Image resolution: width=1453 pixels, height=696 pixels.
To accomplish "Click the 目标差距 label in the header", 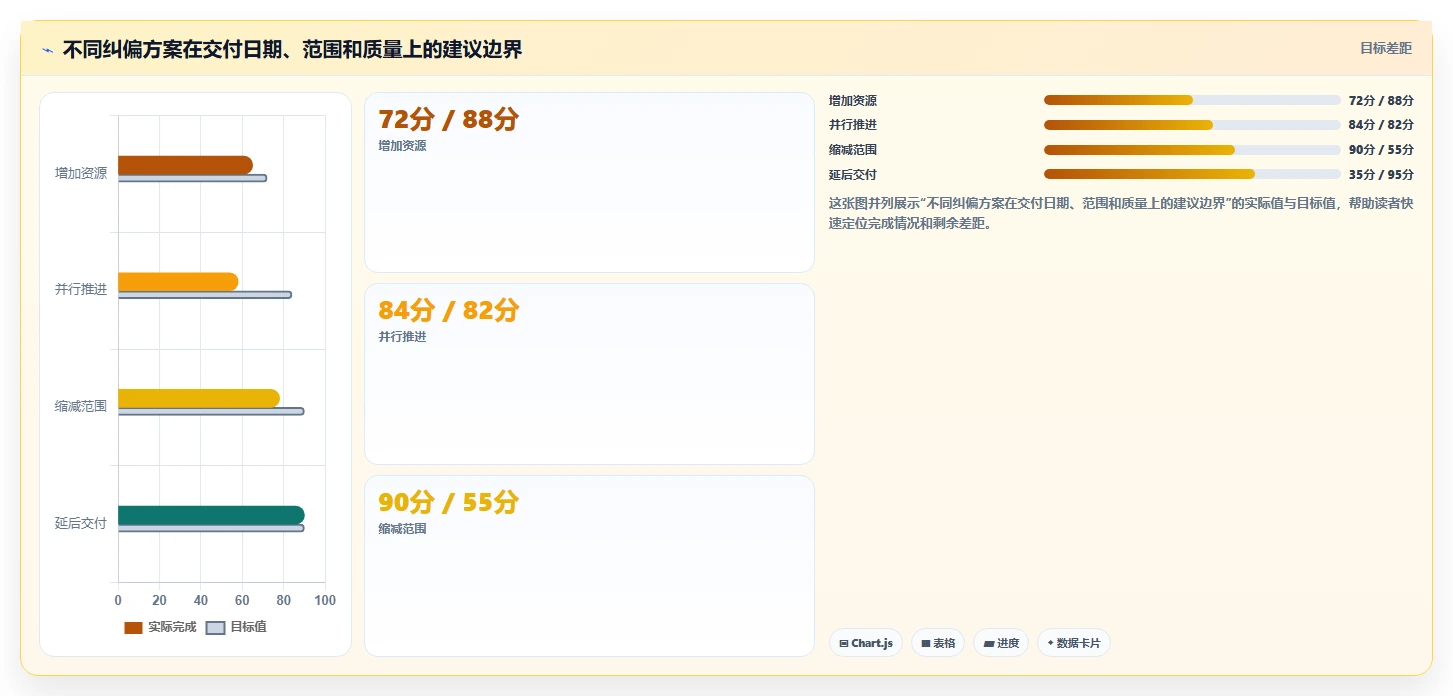I will (1385, 48).
